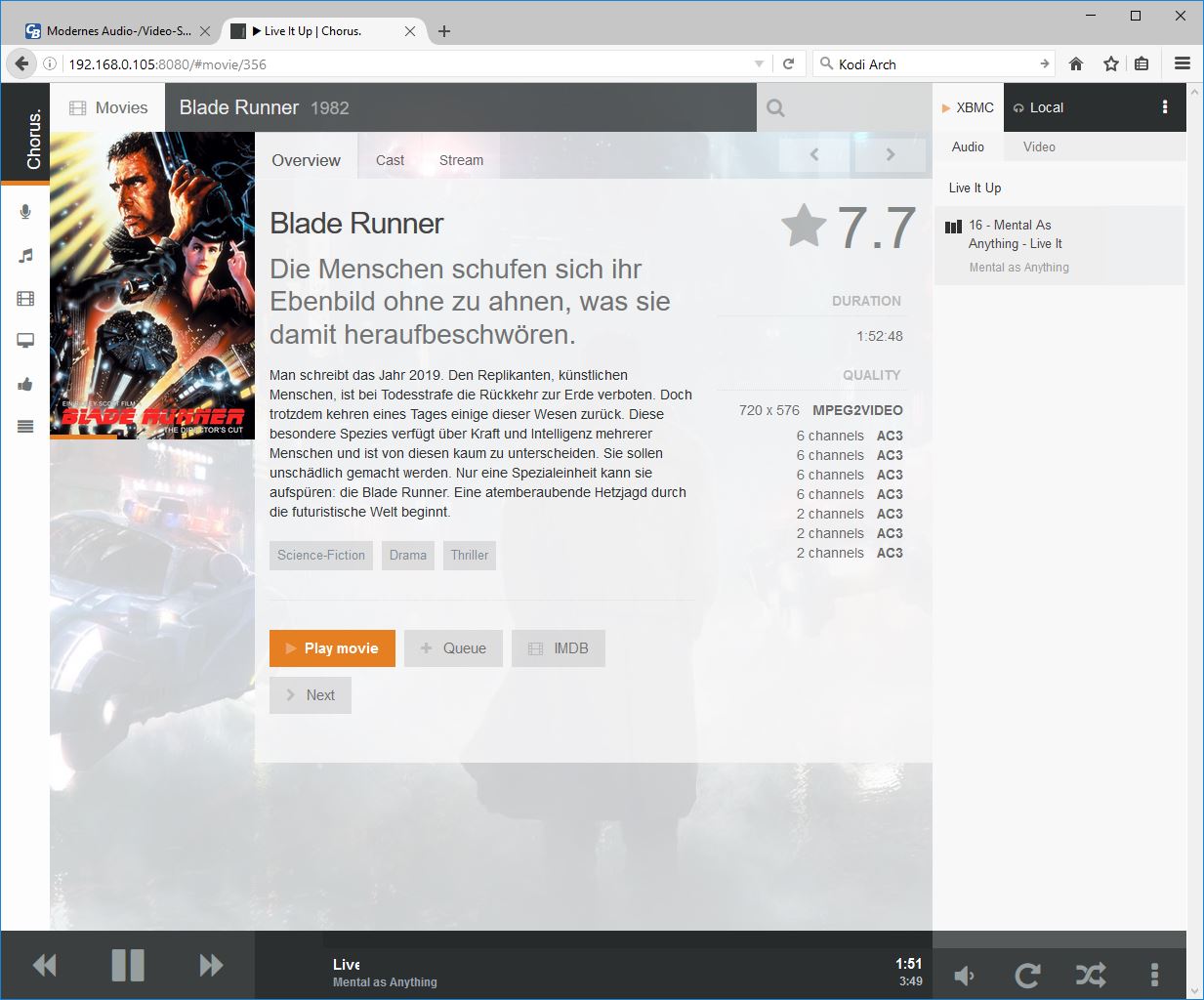This screenshot has height=1000, width=1204.
Task: Pause the playing song
Action: click(128, 965)
